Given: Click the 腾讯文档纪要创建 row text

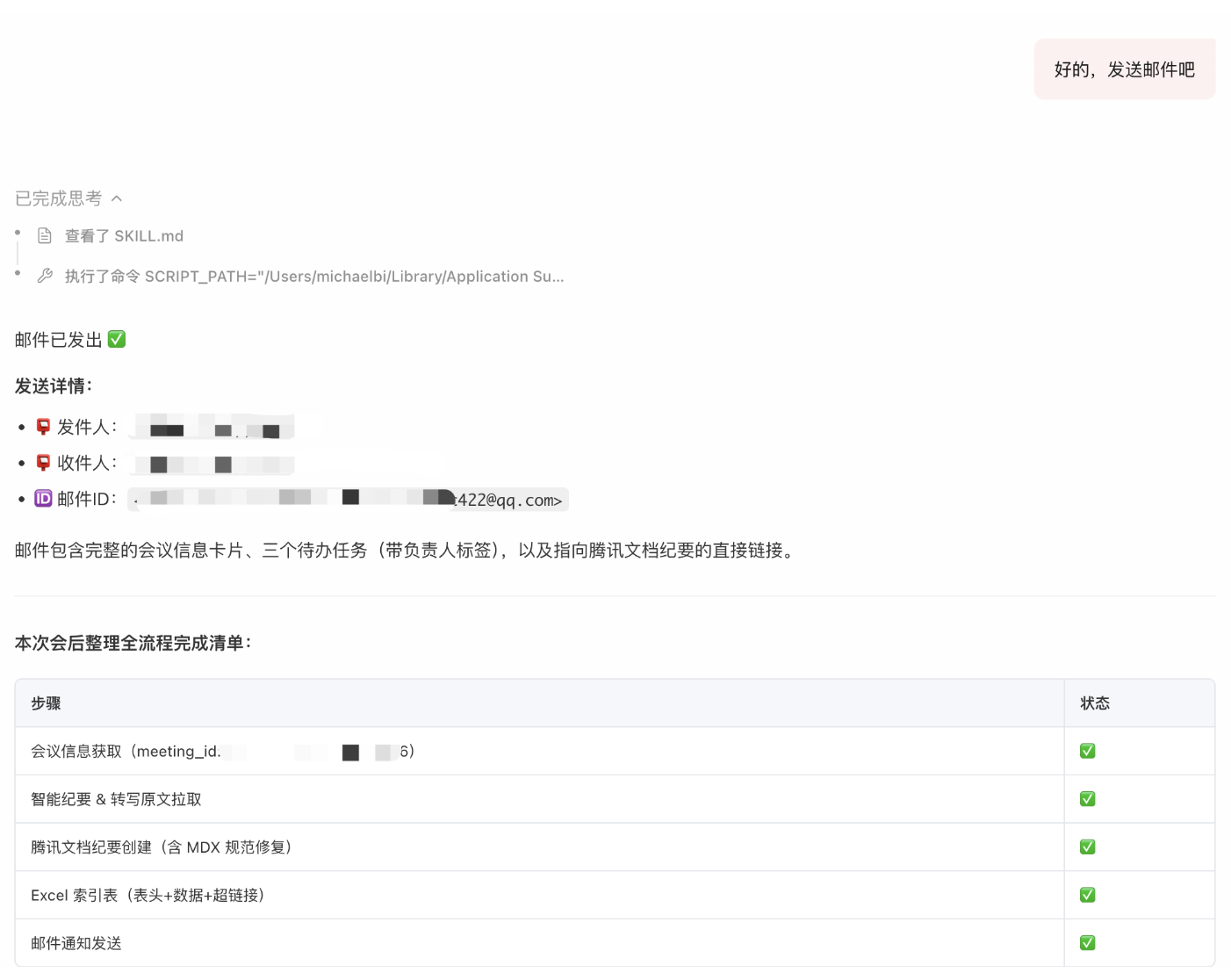Looking at the screenshot, I should [x=161, y=847].
